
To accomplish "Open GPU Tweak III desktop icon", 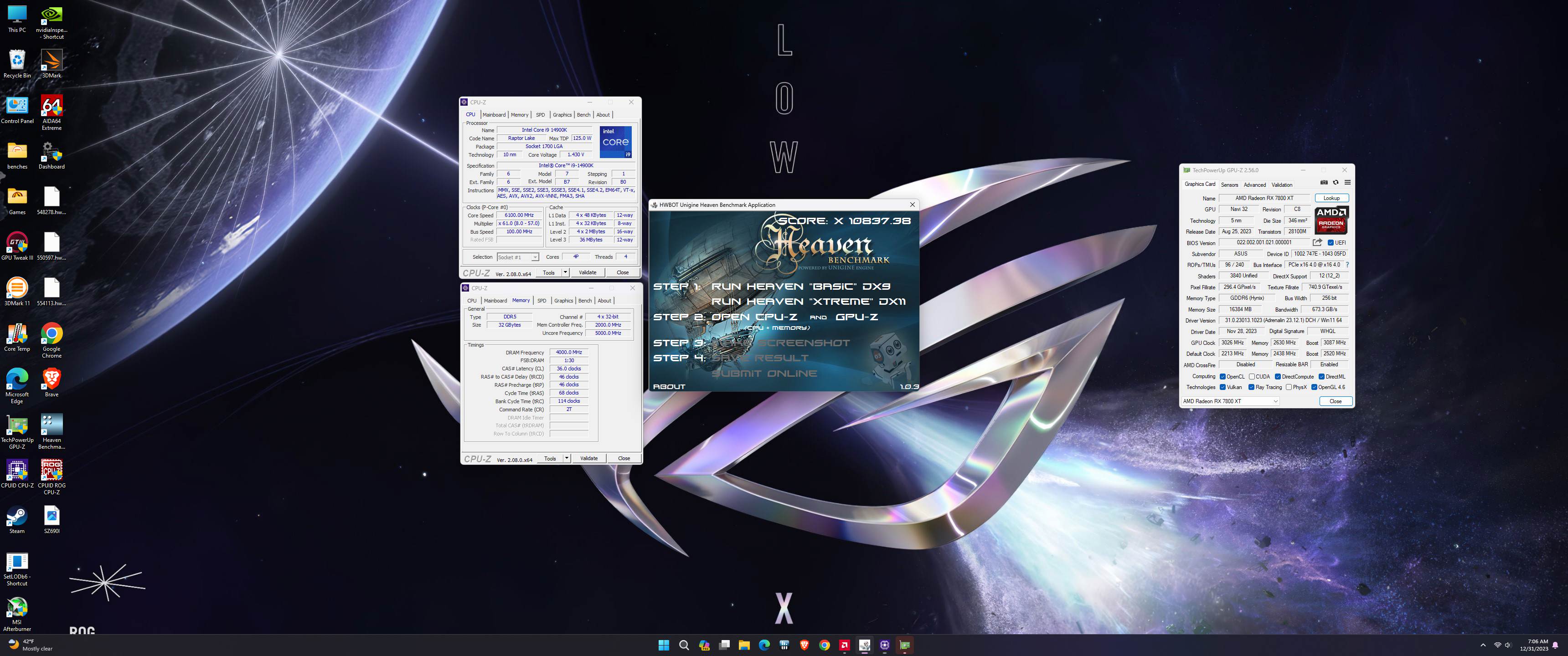I will click(17, 246).
